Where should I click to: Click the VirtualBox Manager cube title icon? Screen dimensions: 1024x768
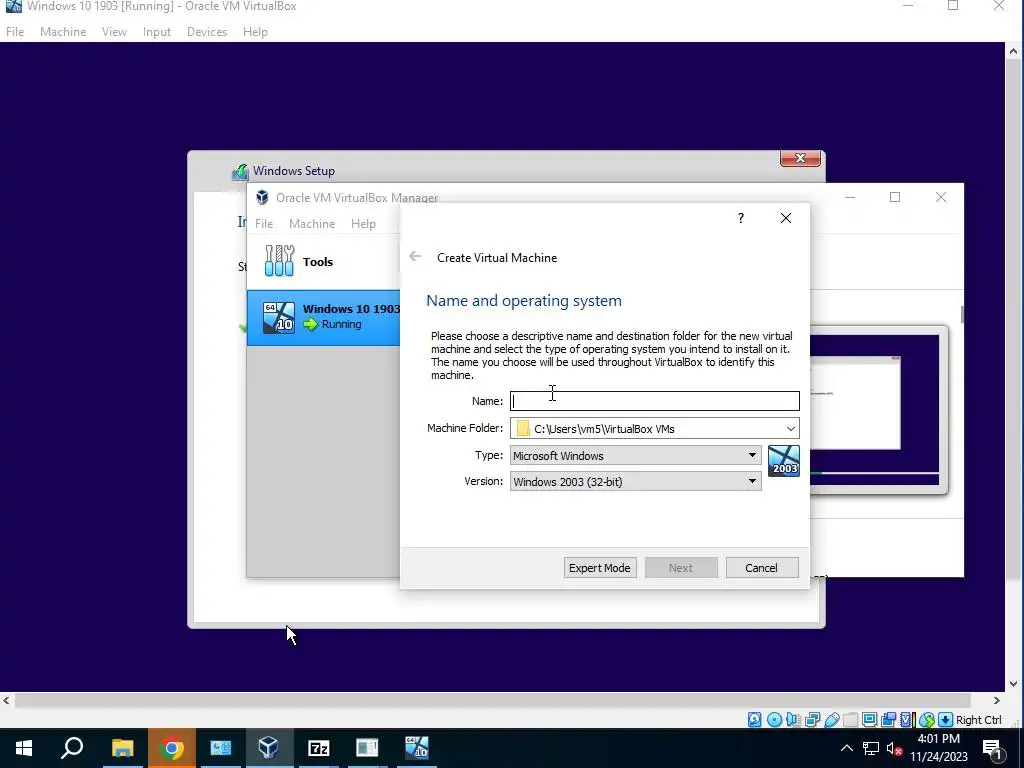click(262, 197)
